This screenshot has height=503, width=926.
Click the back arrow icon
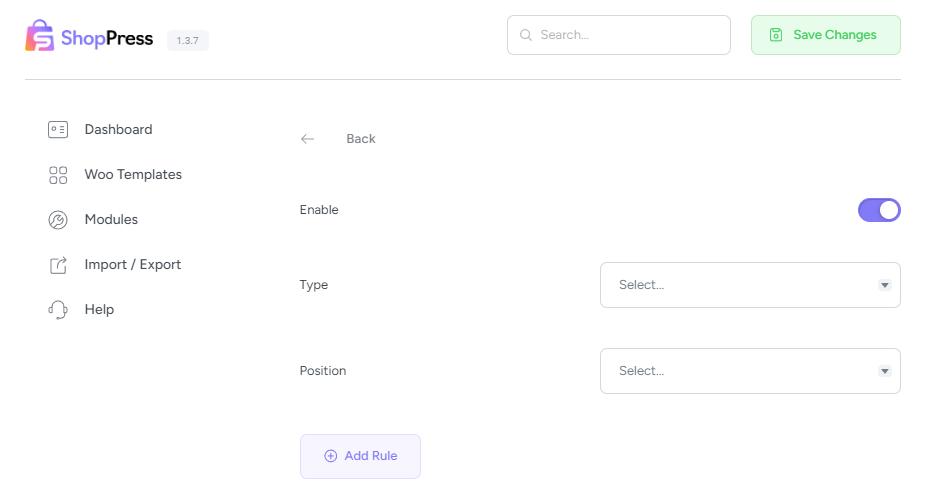click(x=307, y=139)
